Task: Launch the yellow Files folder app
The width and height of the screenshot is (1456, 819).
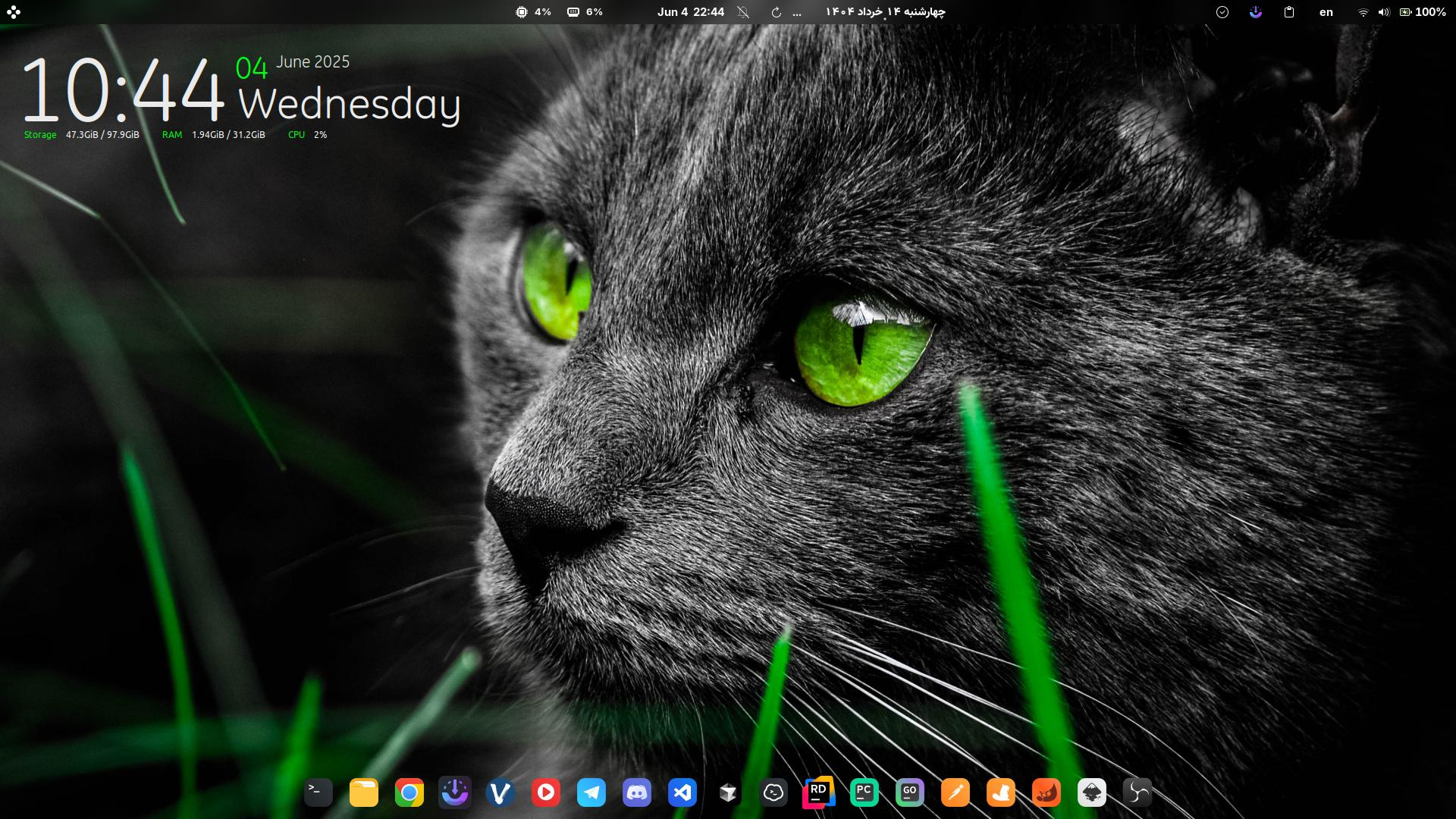Action: 364,792
